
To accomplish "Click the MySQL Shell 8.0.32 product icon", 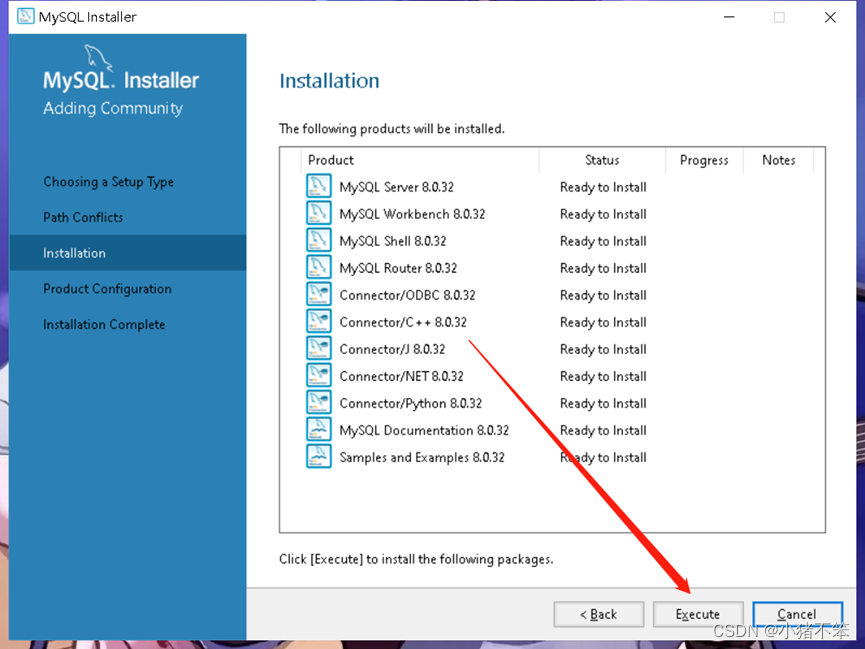I will pos(318,240).
